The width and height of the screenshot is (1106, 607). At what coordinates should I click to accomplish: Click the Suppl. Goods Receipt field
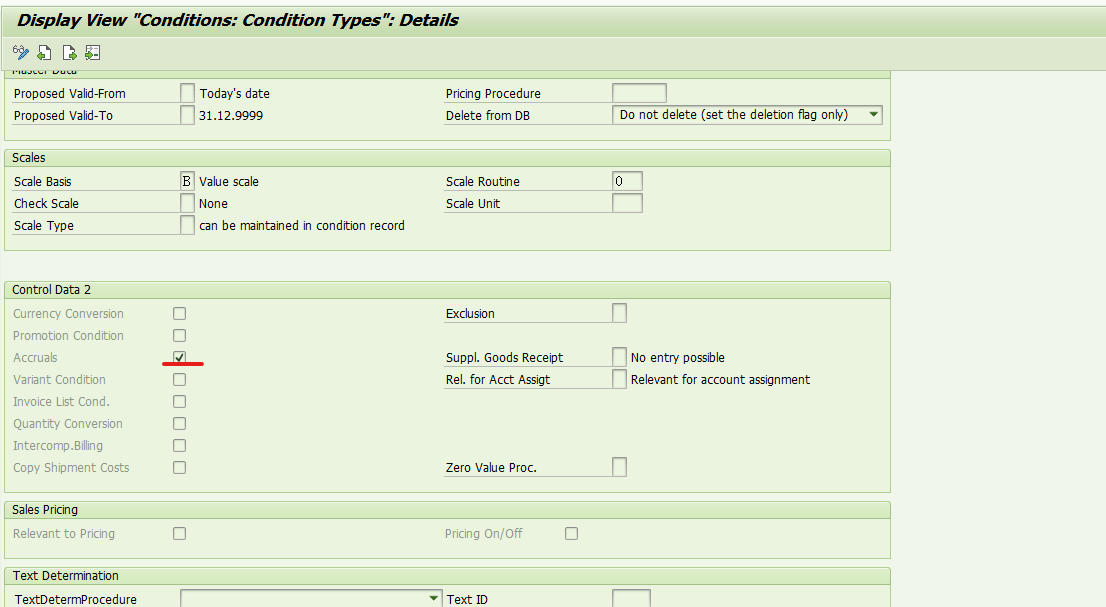(x=619, y=357)
